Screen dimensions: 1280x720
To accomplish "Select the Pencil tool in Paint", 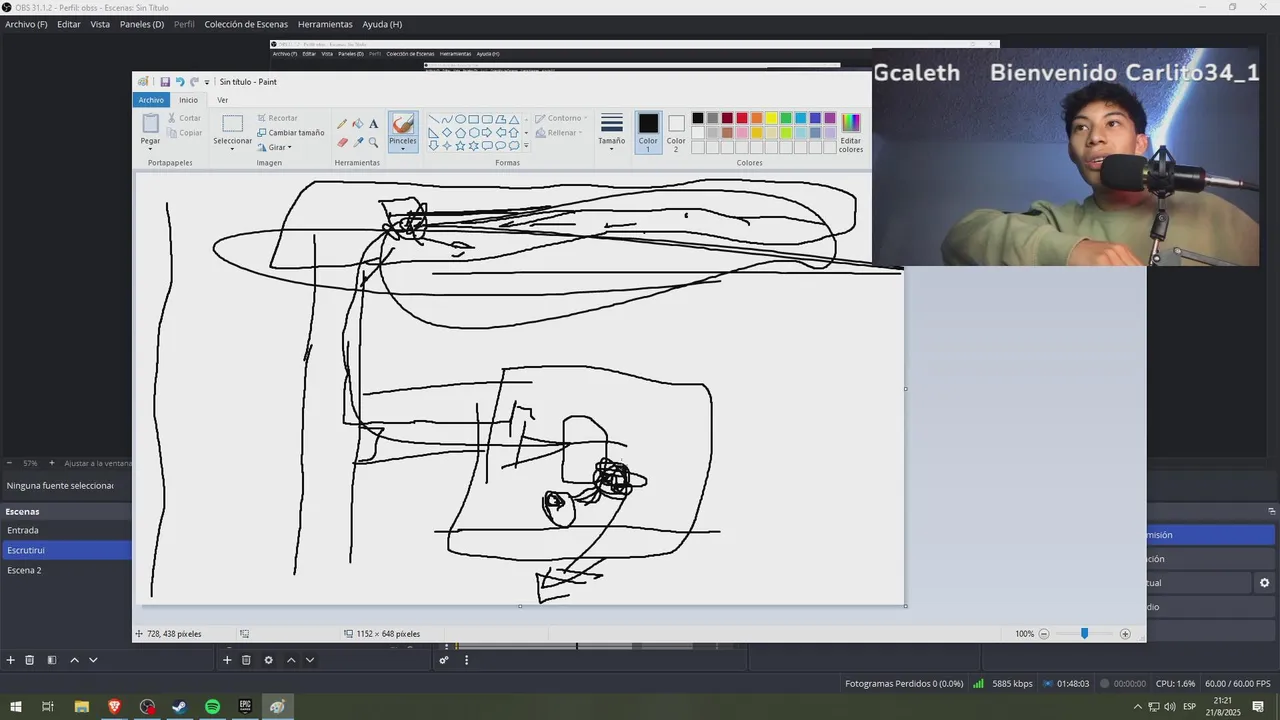I will click(x=342, y=124).
